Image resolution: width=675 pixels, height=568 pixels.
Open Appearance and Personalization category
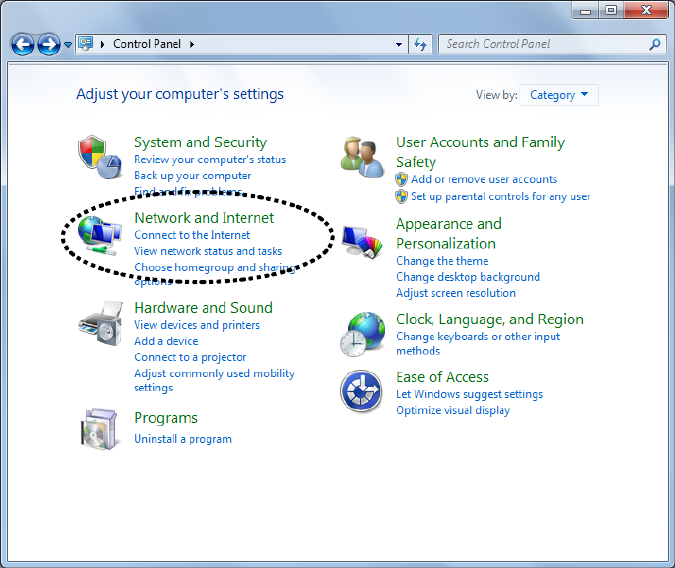[449, 234]
